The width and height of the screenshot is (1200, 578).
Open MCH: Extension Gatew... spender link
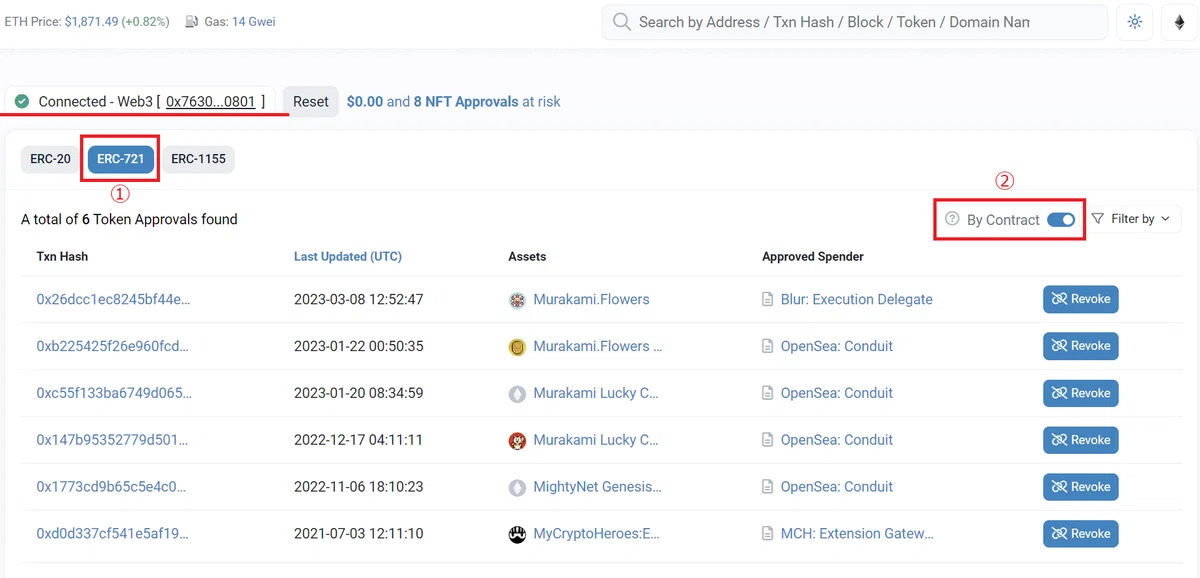coord(857,534)
